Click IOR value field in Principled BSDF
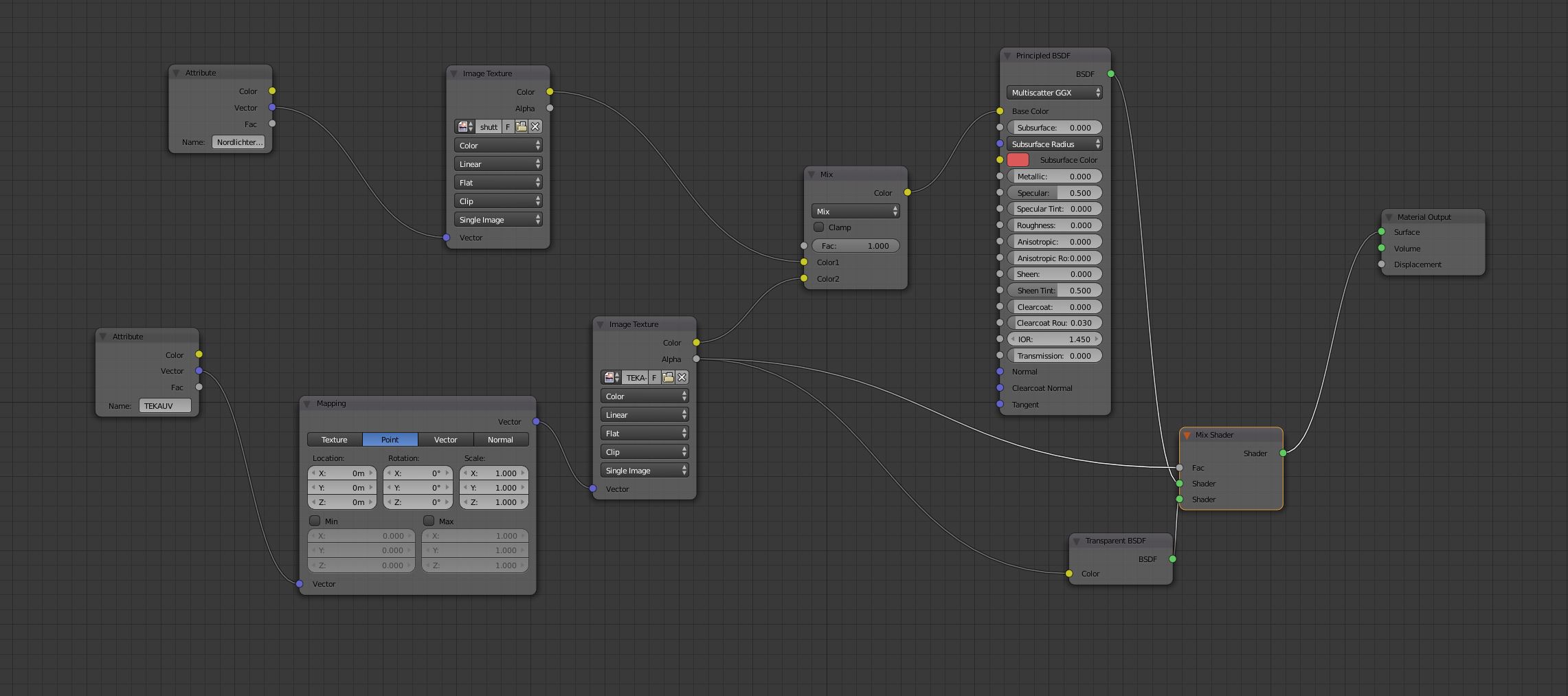The height and width of the screenshot is (696, 1568). click(x=1055, y=339)
